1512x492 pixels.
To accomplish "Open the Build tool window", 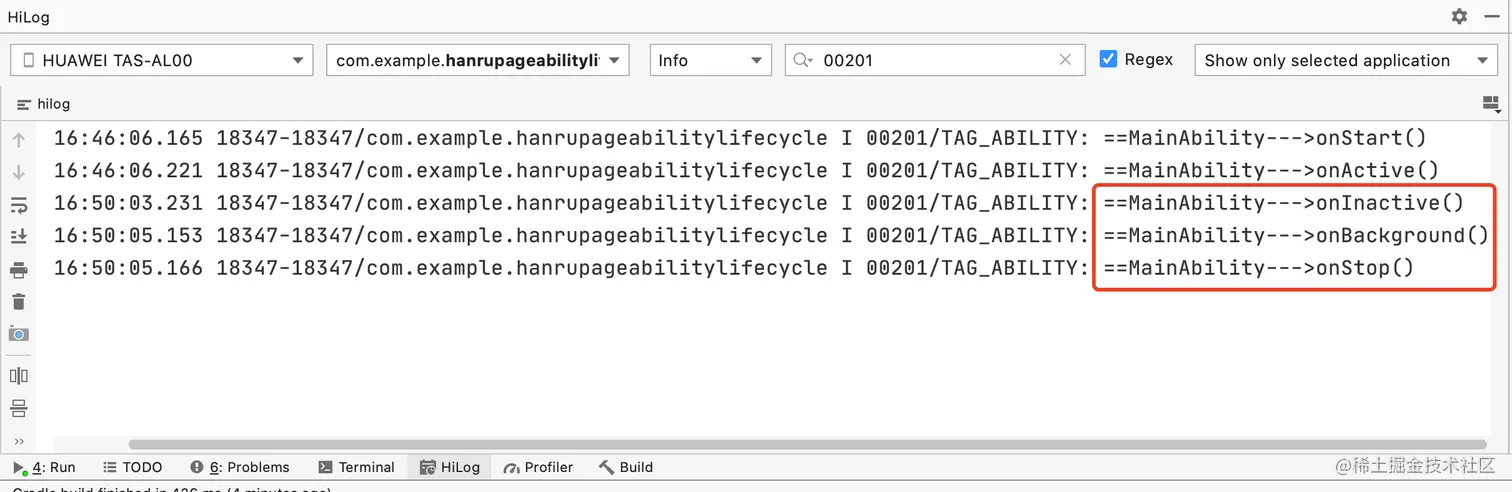I will pyautogui.click(x=626, y=467).
